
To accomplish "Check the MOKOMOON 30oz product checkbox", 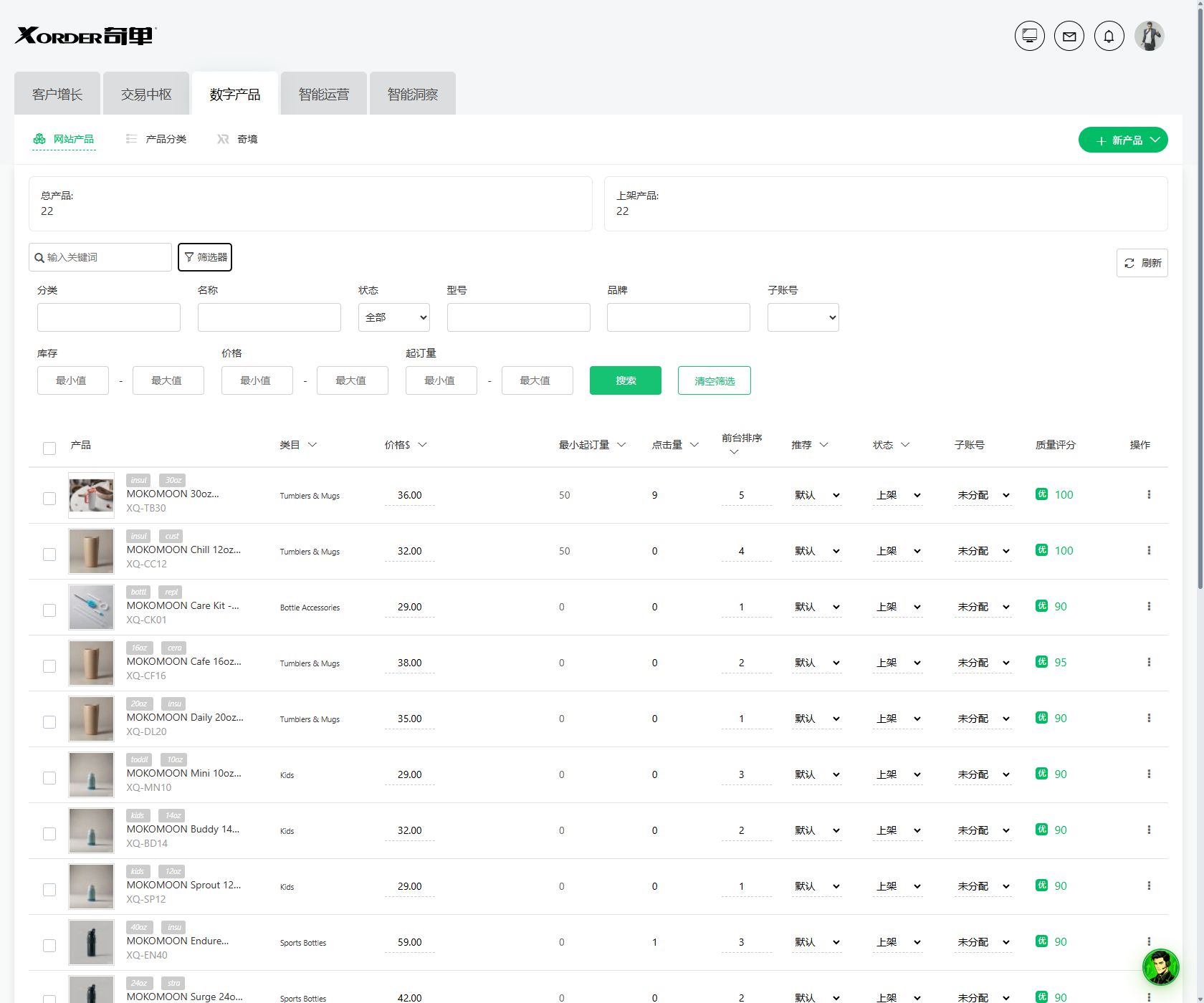I will point(49,499).
